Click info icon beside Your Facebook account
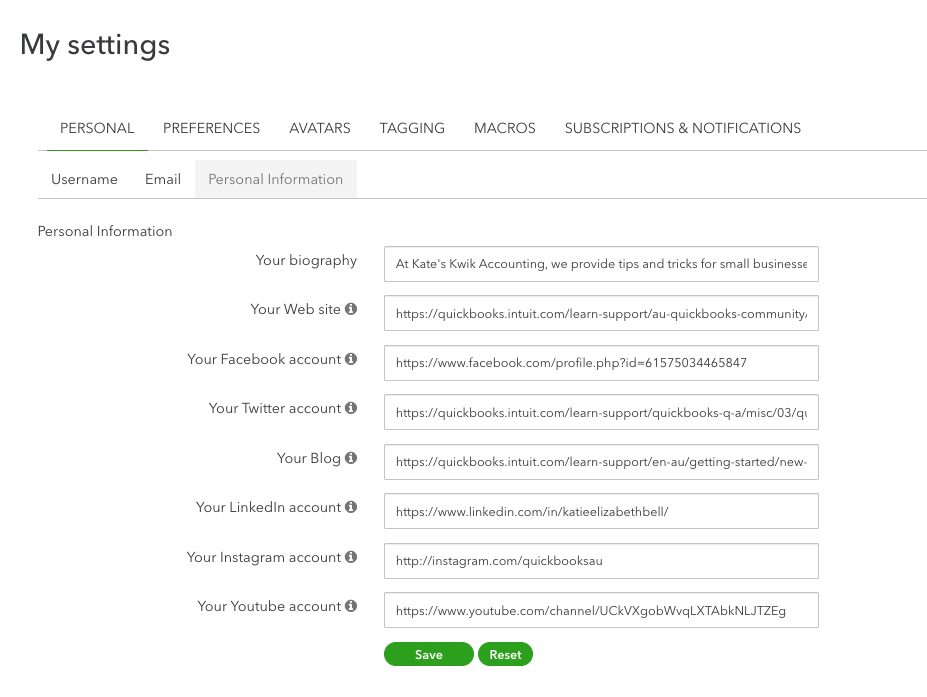 point(351,359)
